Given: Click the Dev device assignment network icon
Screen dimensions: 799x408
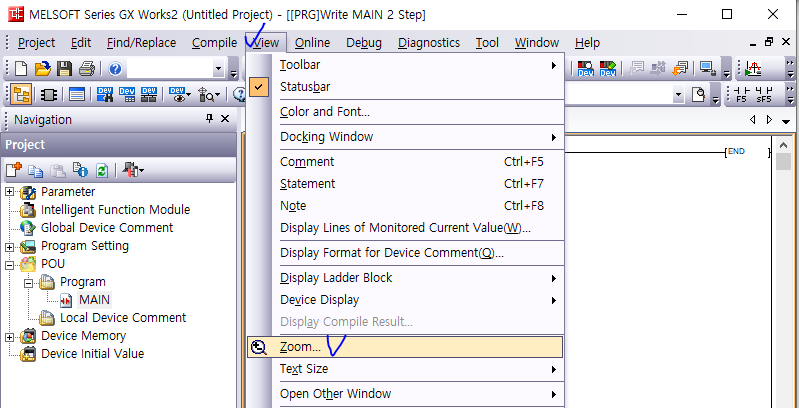Looking at the screenshot, I should point(149,94).
